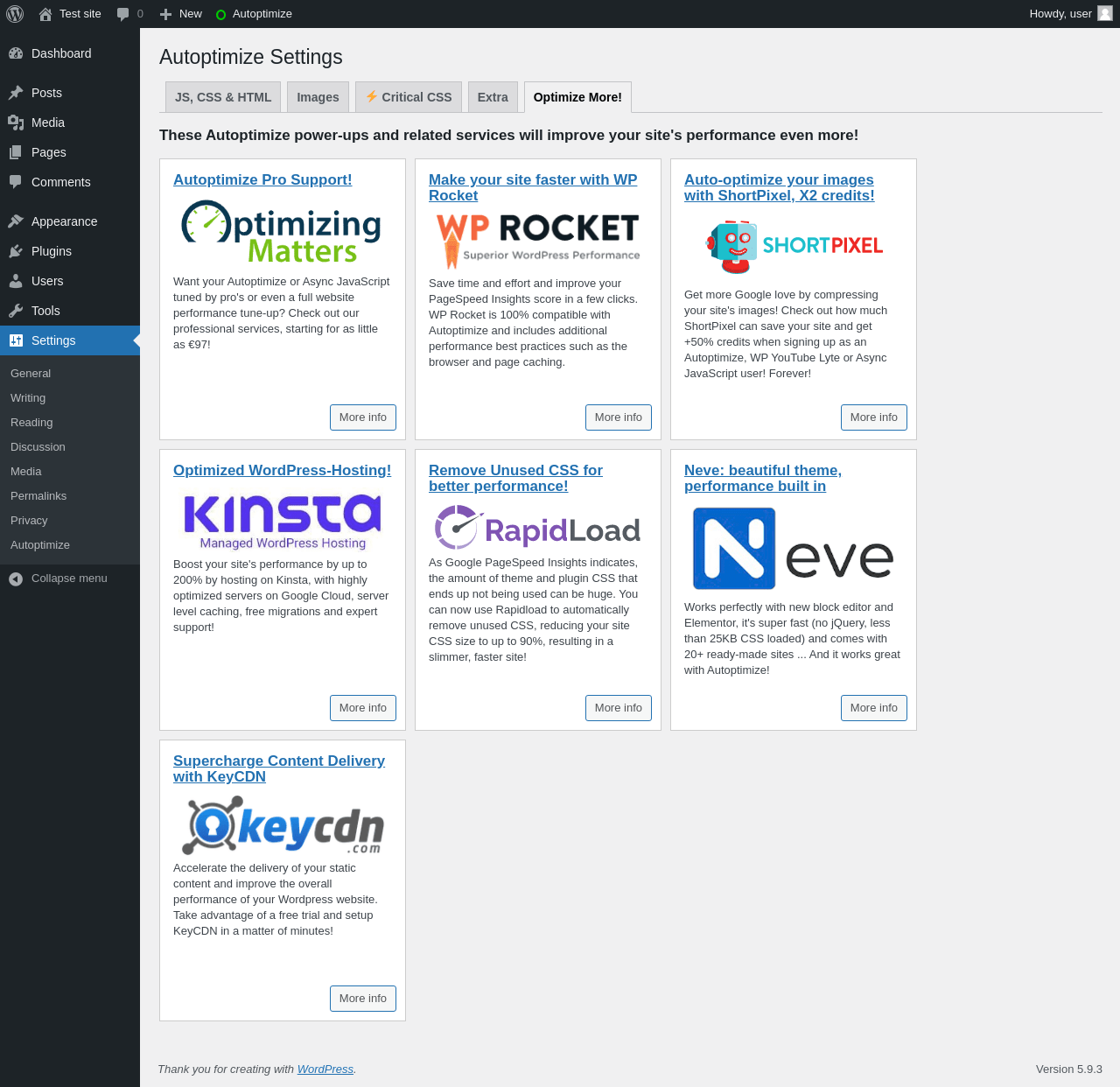
Task: Click Autoptimize label in admin bar
Action: tap(262, 14)
